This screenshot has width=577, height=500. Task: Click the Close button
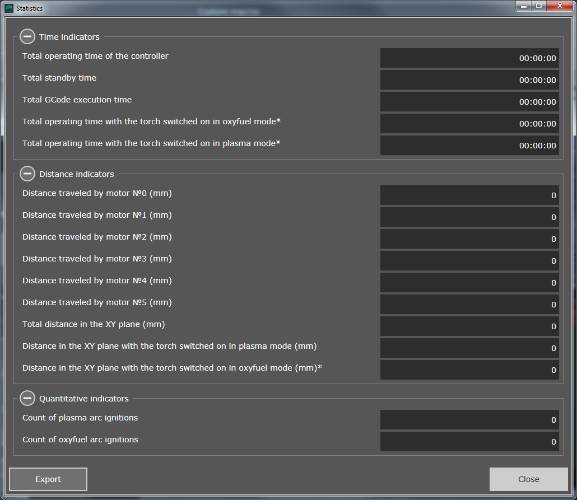(x=528, y=479)
